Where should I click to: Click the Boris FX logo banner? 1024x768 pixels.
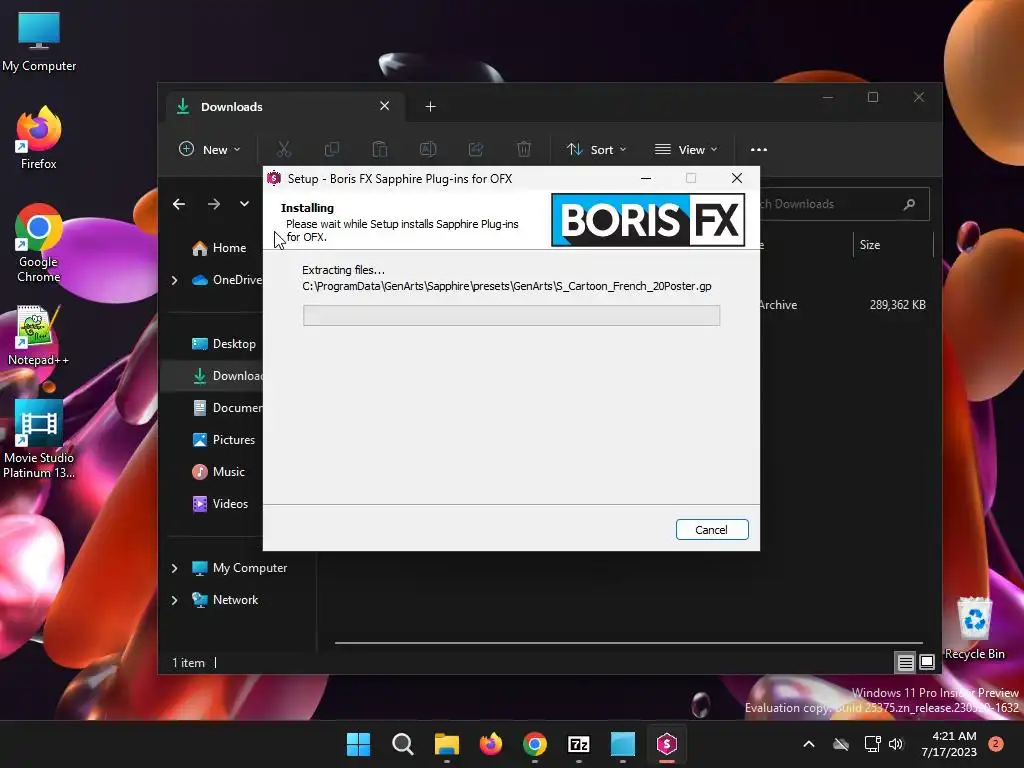coord(648,220)
